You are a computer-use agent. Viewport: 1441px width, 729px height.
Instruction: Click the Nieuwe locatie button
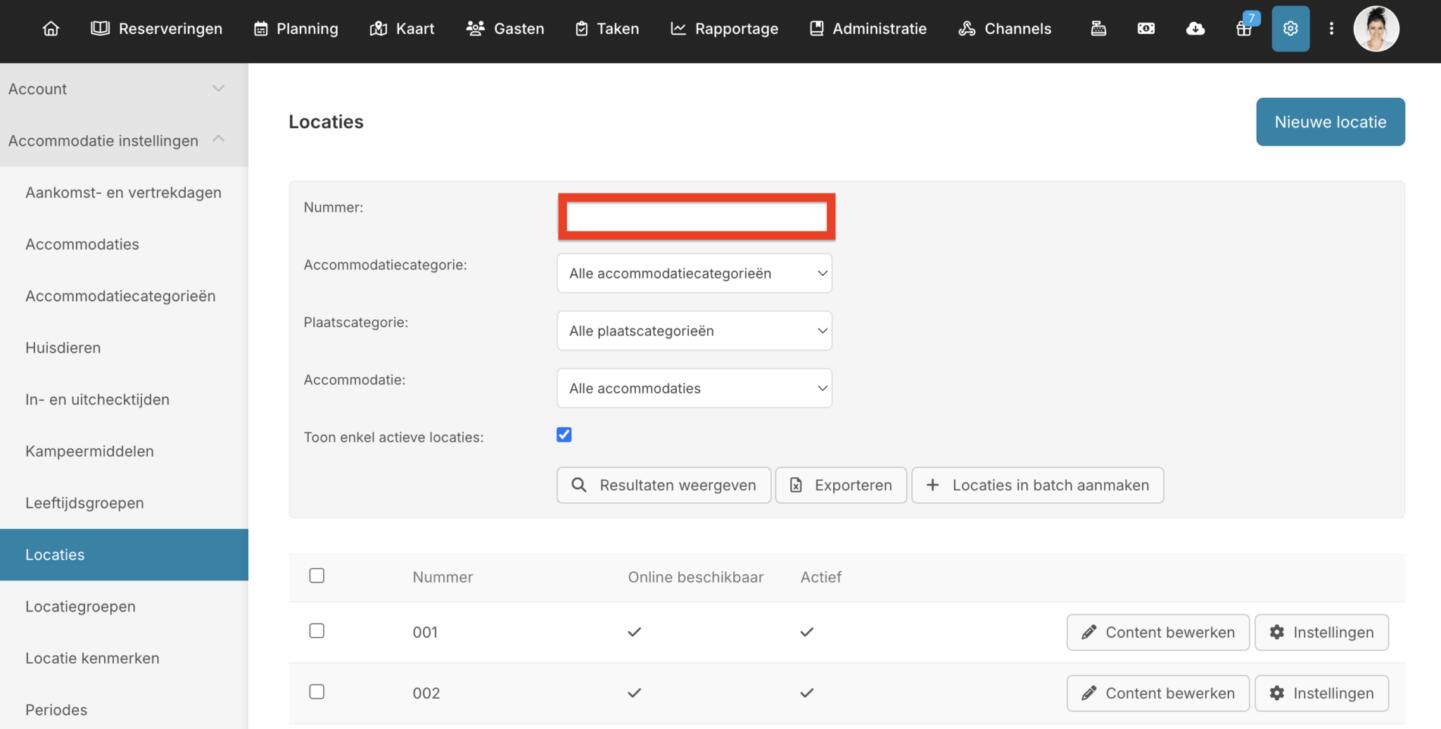click(x=1330, y=122)
